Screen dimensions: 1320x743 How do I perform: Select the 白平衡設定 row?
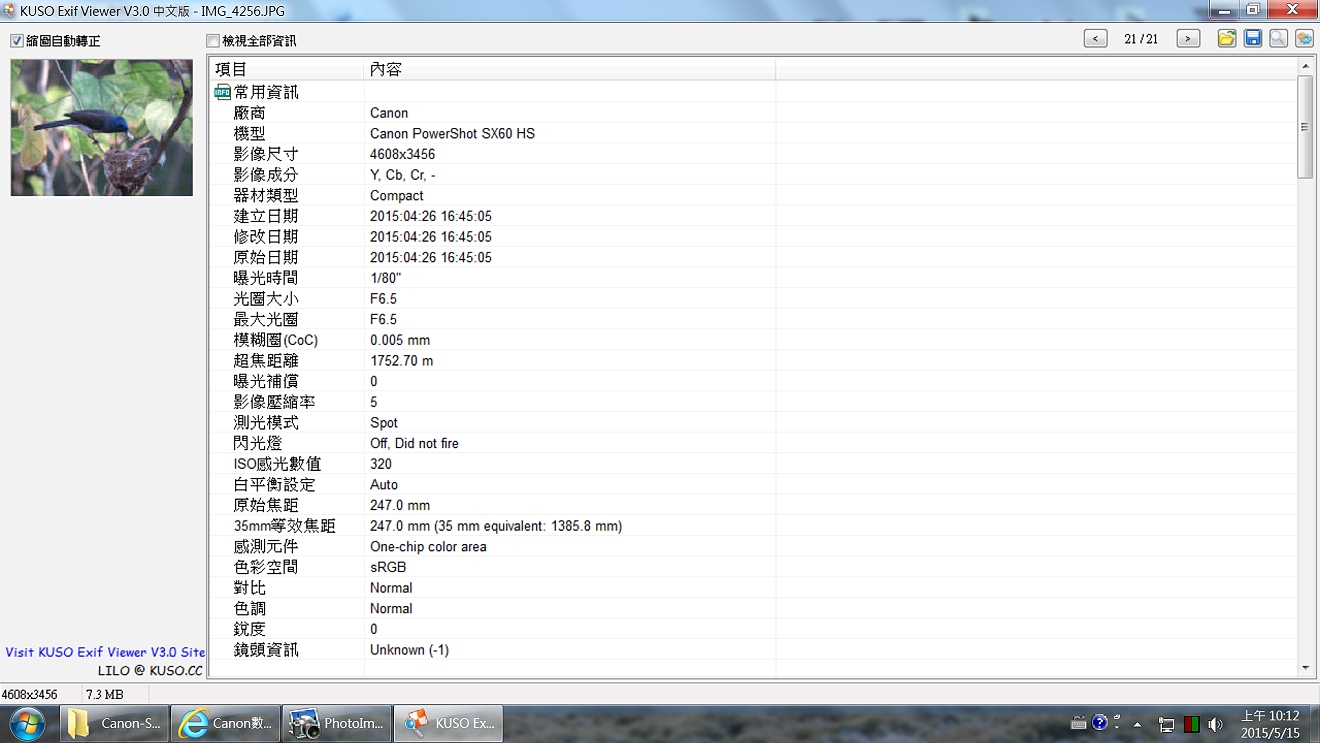click(x=753, y=485)
